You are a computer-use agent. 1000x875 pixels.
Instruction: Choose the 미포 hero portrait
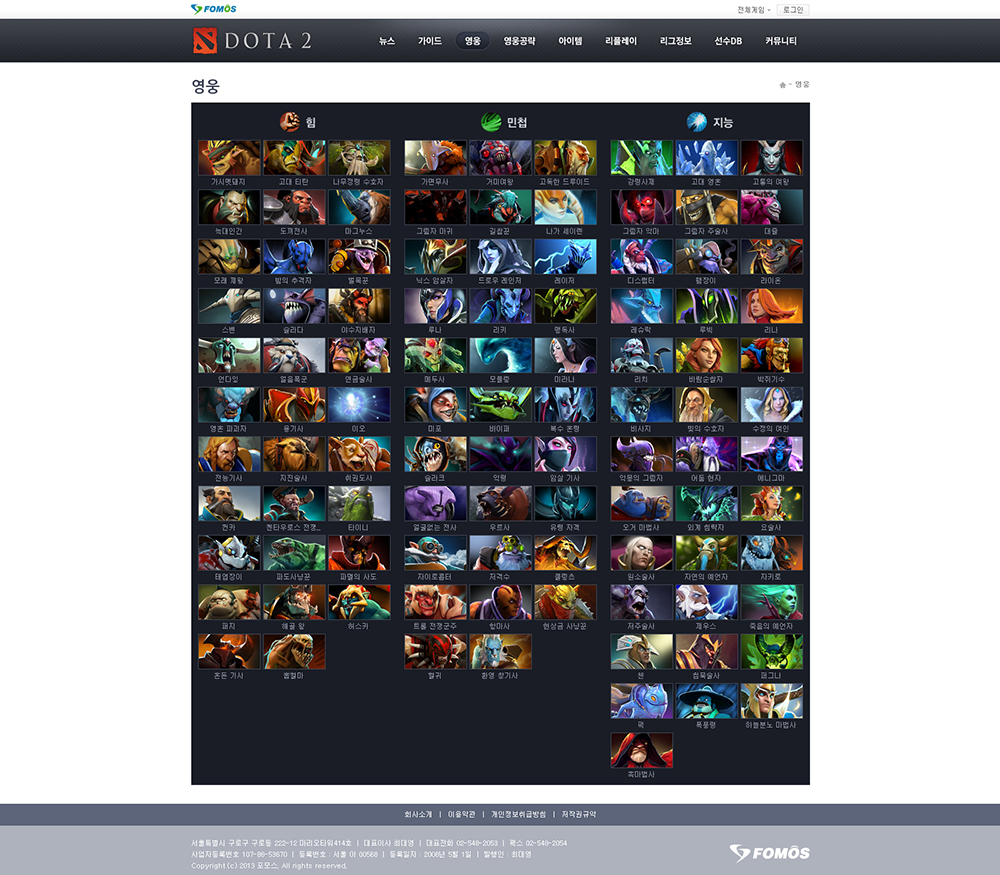coord(435,405)
